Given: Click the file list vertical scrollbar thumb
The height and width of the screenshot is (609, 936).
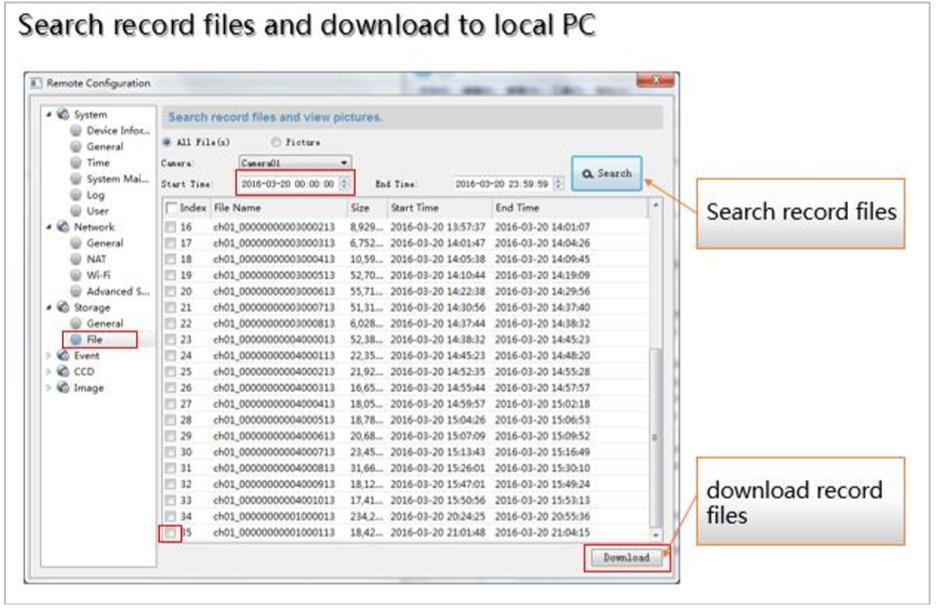Looking at the screenshot, I should (x=655, y=436).
